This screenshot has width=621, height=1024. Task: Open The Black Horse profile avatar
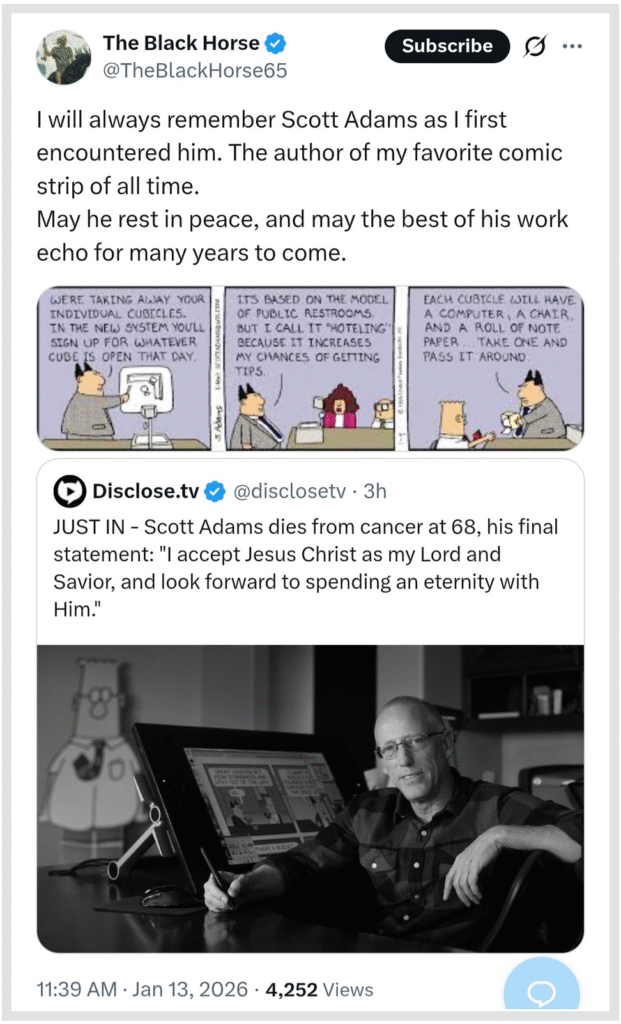click(64, 56)
